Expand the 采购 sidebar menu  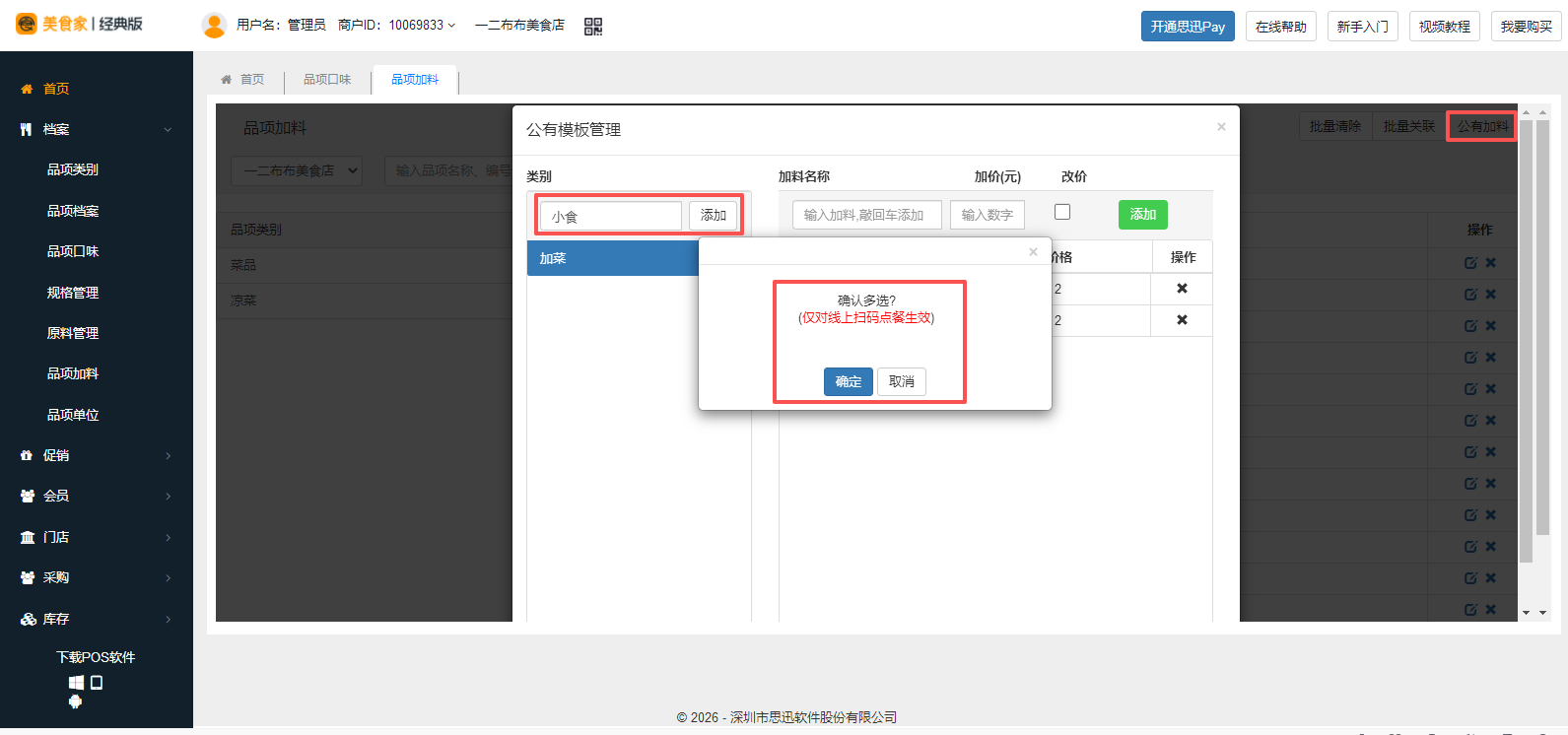[168, 577]
